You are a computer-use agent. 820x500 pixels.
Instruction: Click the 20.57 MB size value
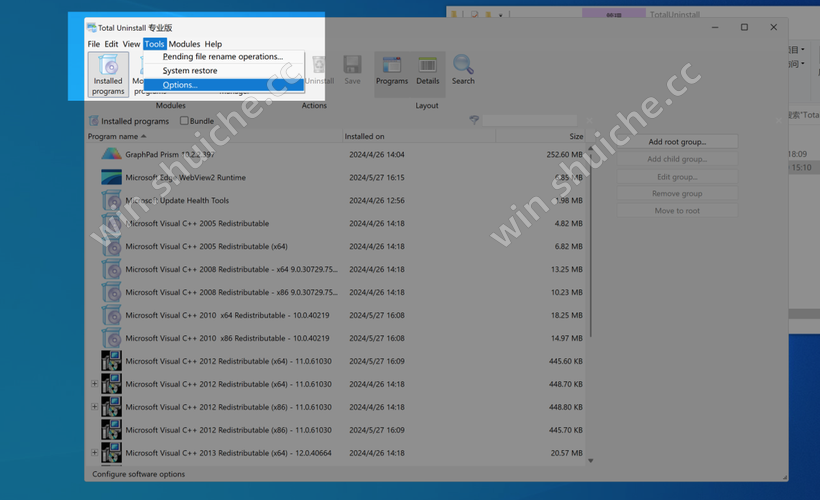[x=566, y=453]
